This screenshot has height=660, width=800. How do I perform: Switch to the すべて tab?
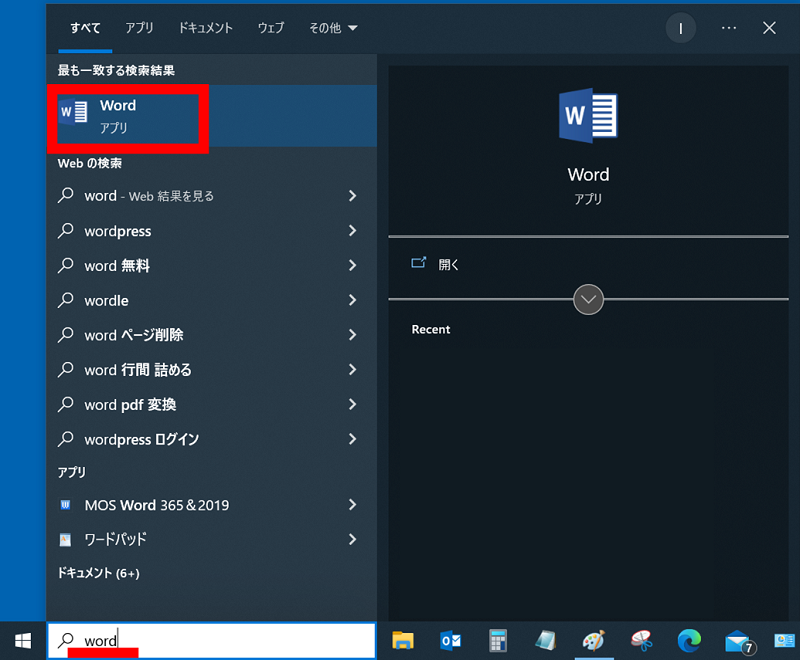[85, 28]
